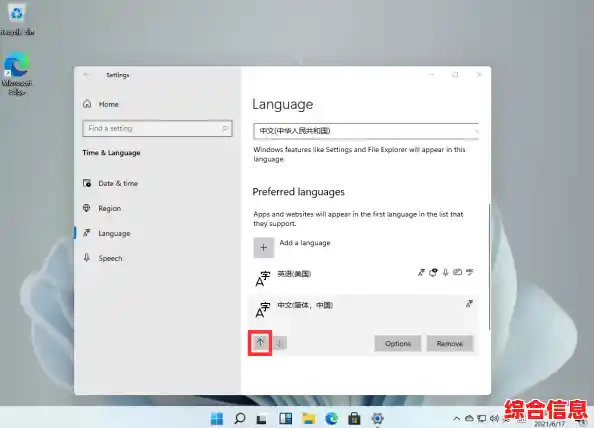Screen dimensions: 594x428
Task: Minimize the Settings window
Action: coord(431,75)
